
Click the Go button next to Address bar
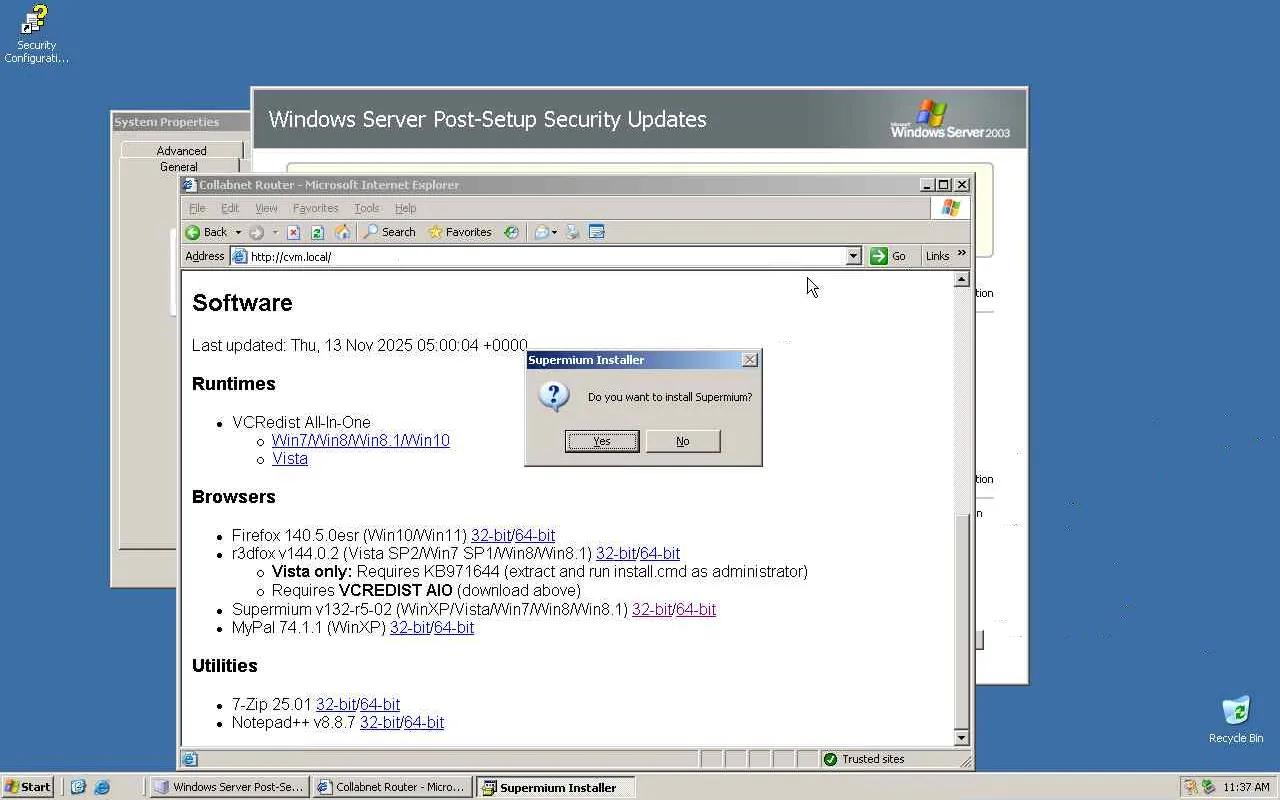pyautogui.click(x=888, y=256)
